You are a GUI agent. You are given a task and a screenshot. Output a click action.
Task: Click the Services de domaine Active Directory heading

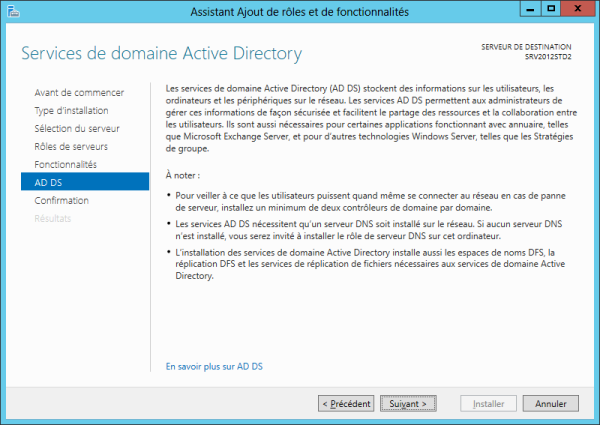click(161, 52)
